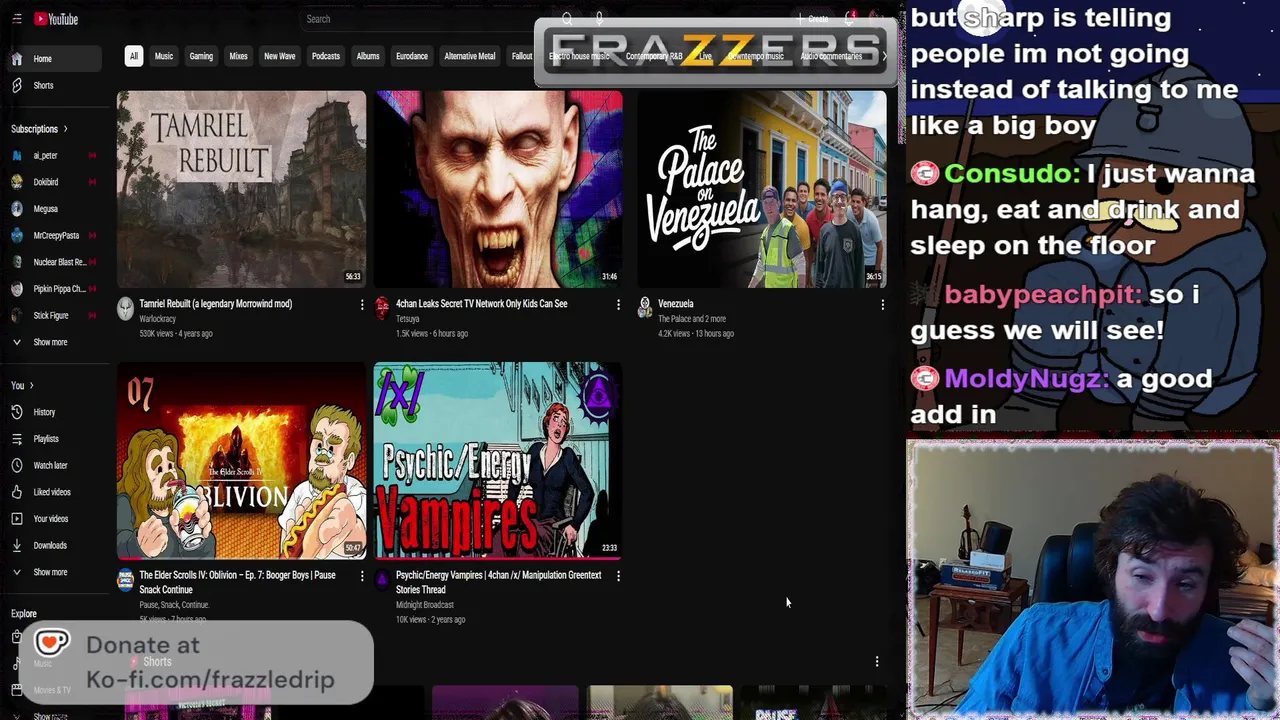
Task: Click the Tetsuya avatar beside 4chan Leaks video
Action: click(382, 308)
